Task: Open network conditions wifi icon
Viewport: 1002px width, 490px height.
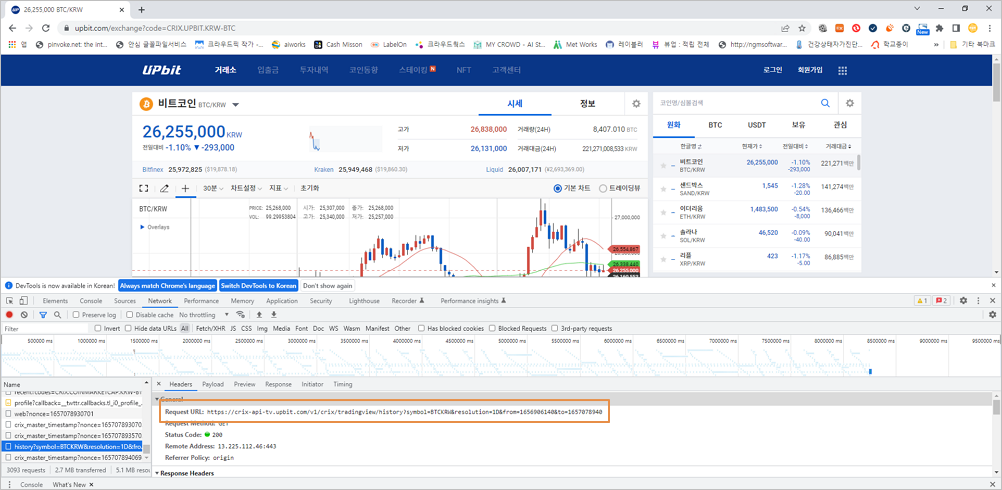Action: (240, 315)
